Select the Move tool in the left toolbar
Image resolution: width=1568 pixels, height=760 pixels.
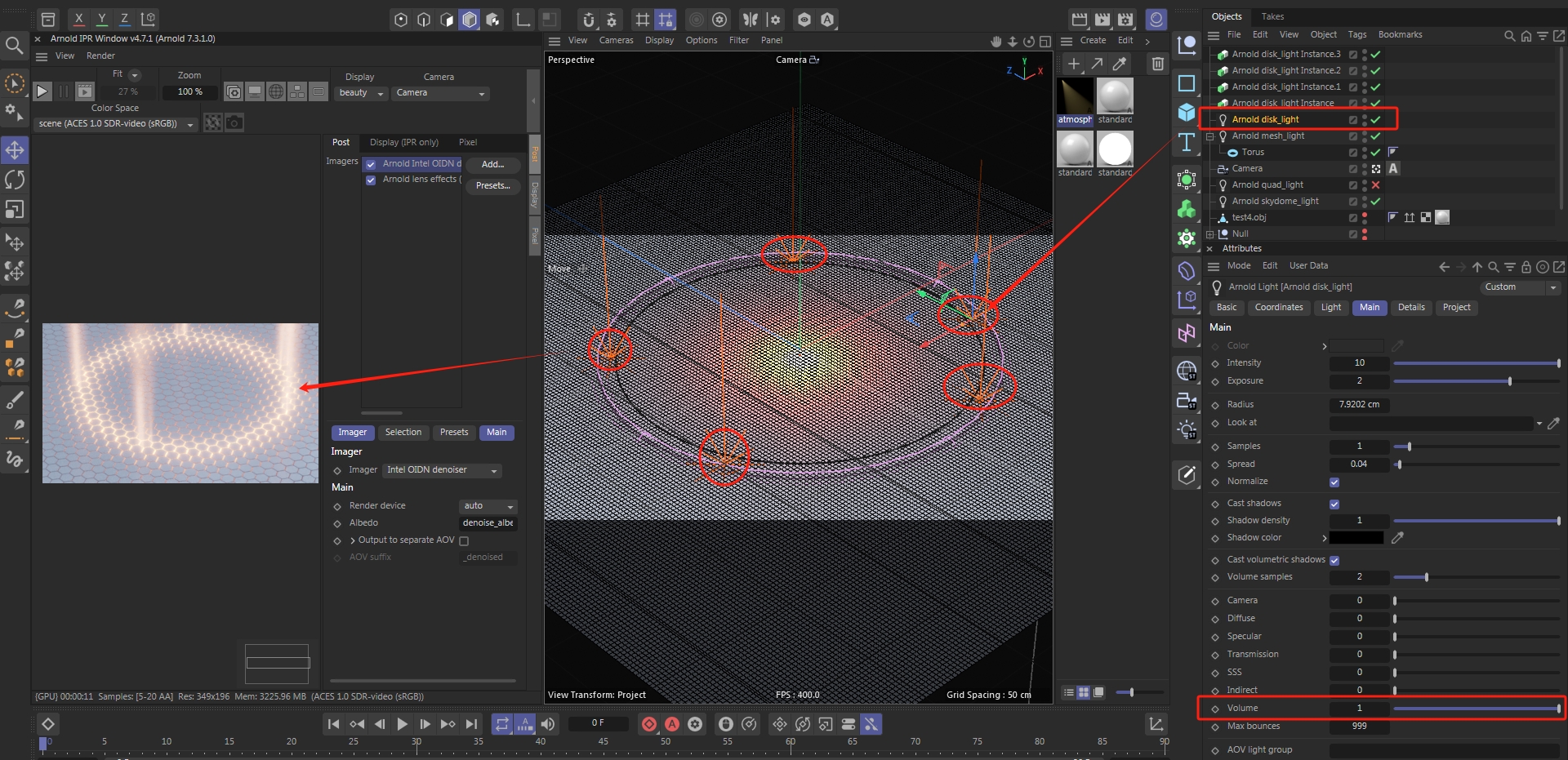15,149
